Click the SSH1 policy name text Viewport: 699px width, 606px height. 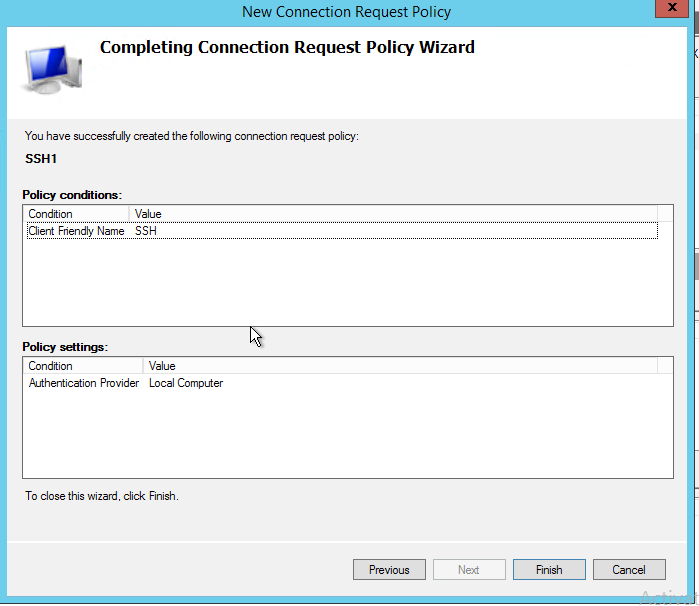click(40, 158)
